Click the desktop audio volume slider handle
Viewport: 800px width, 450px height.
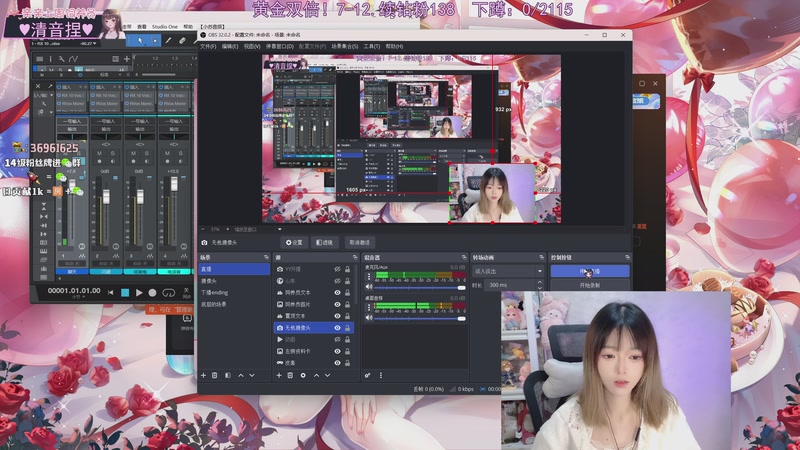point(461,318)
